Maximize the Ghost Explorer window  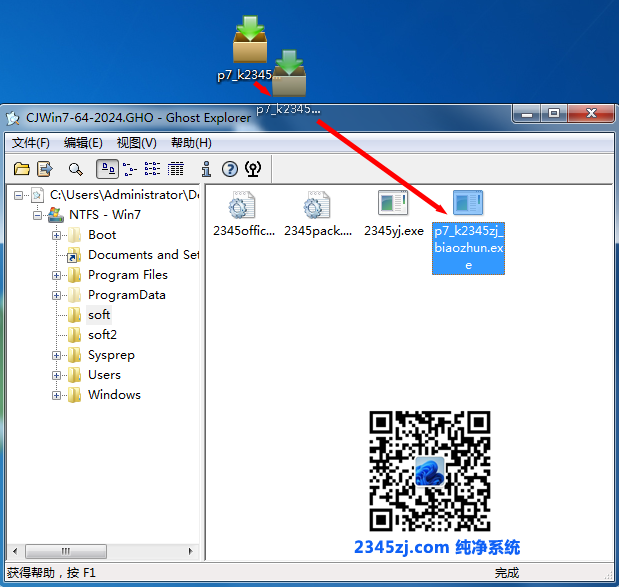click(554, 114)
